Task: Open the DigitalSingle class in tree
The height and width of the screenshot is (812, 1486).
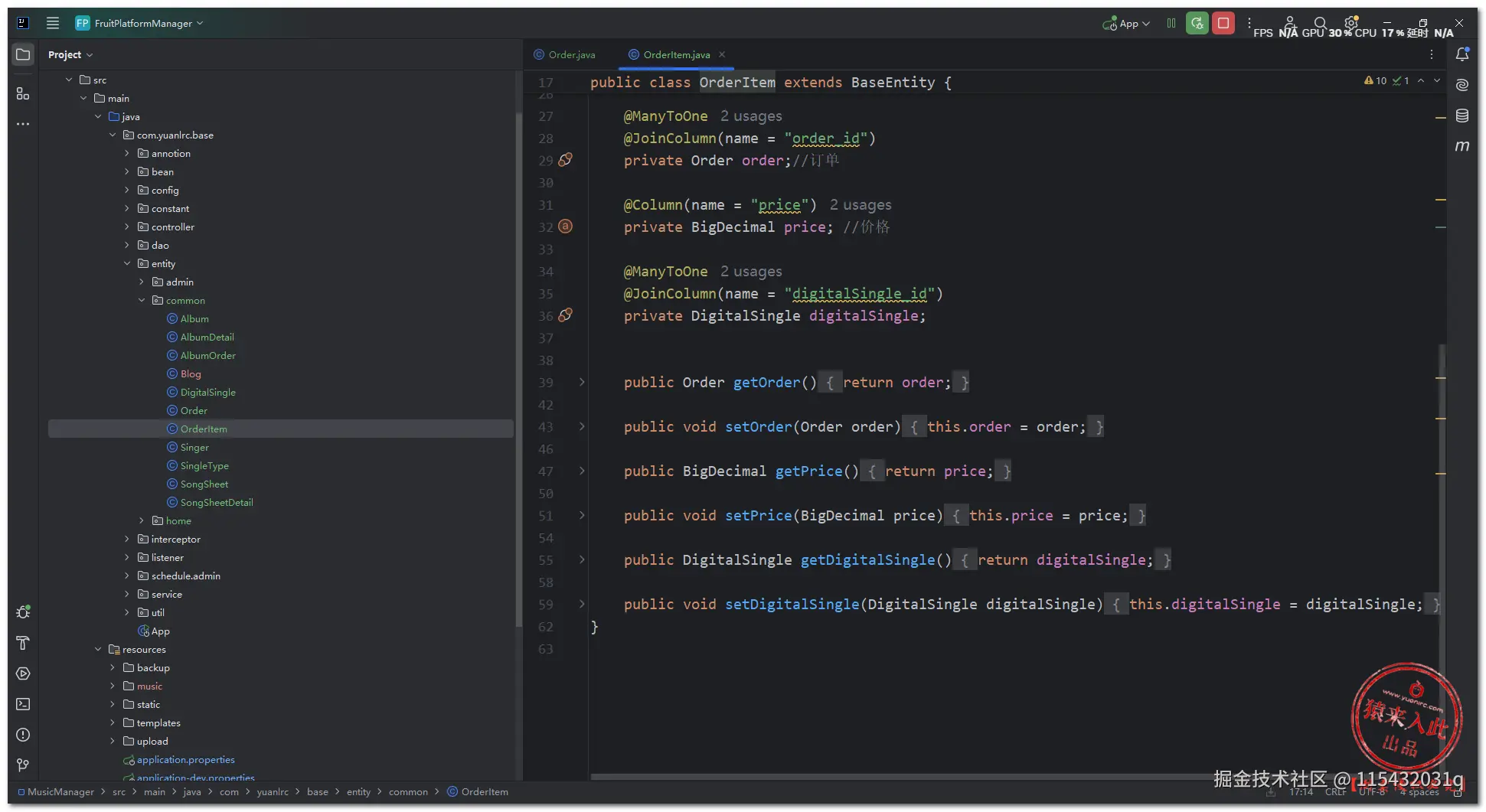Action: [x=207, y=392]
